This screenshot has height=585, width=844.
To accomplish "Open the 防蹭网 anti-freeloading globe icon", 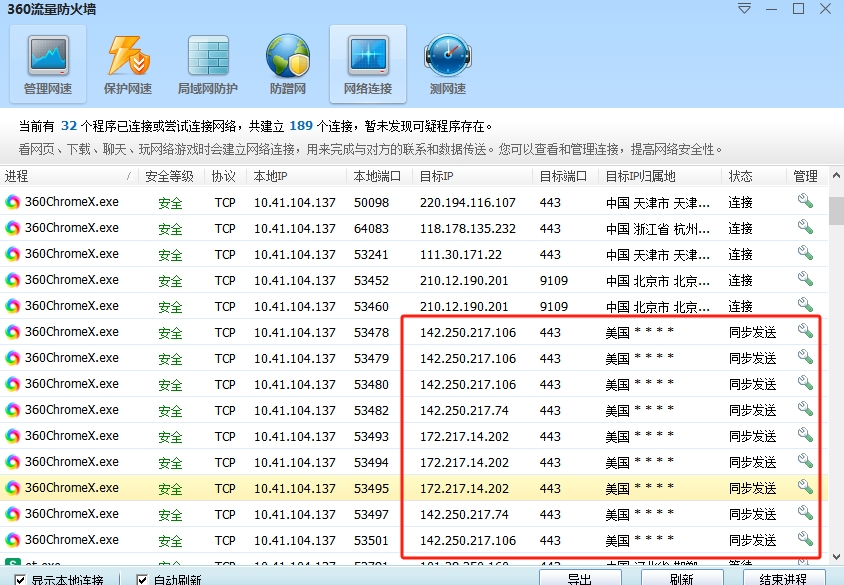I will pyautogui.click(x=288, y=64).
